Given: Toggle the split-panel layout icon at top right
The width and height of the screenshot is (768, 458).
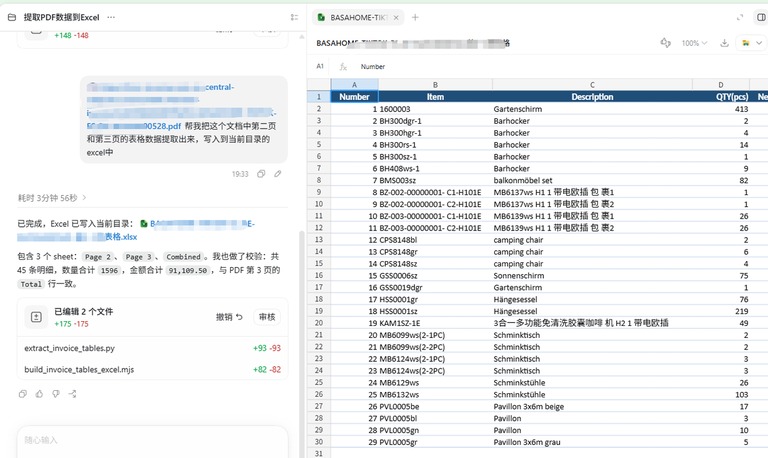Looking at the screenshot, I should click(x=761, y=18).
